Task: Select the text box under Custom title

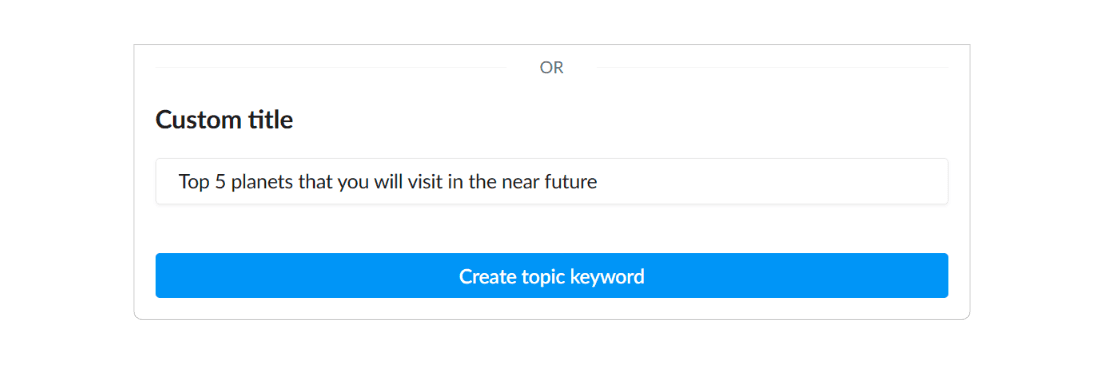Action: 552,181
